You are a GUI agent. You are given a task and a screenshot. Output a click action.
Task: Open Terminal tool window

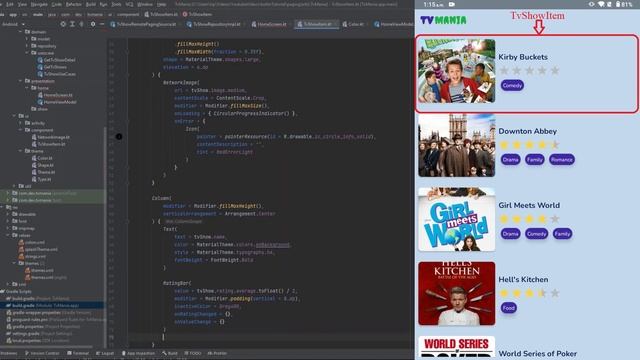coord(78,353)
